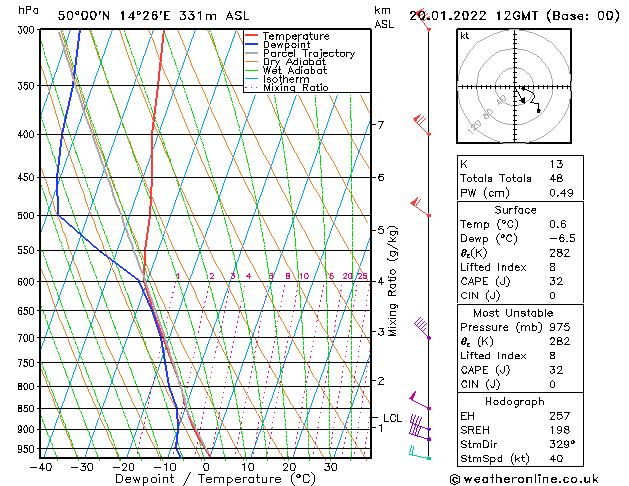Select the Wet Adiabat legend entry
The width and height of the screenshot is (629, 486).
[295, 70]
